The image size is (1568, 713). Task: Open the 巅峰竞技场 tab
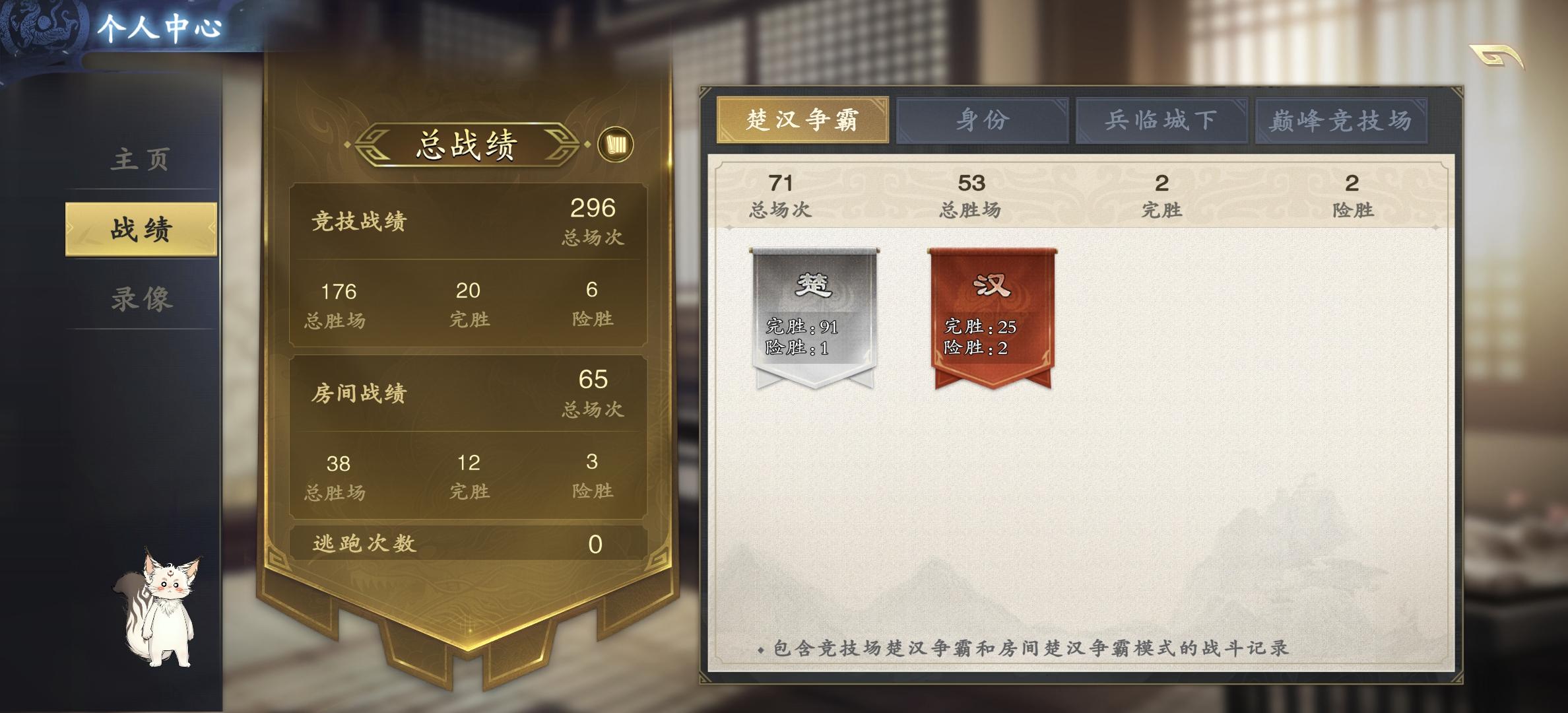pyautogui.click(x=1341, y=120)
